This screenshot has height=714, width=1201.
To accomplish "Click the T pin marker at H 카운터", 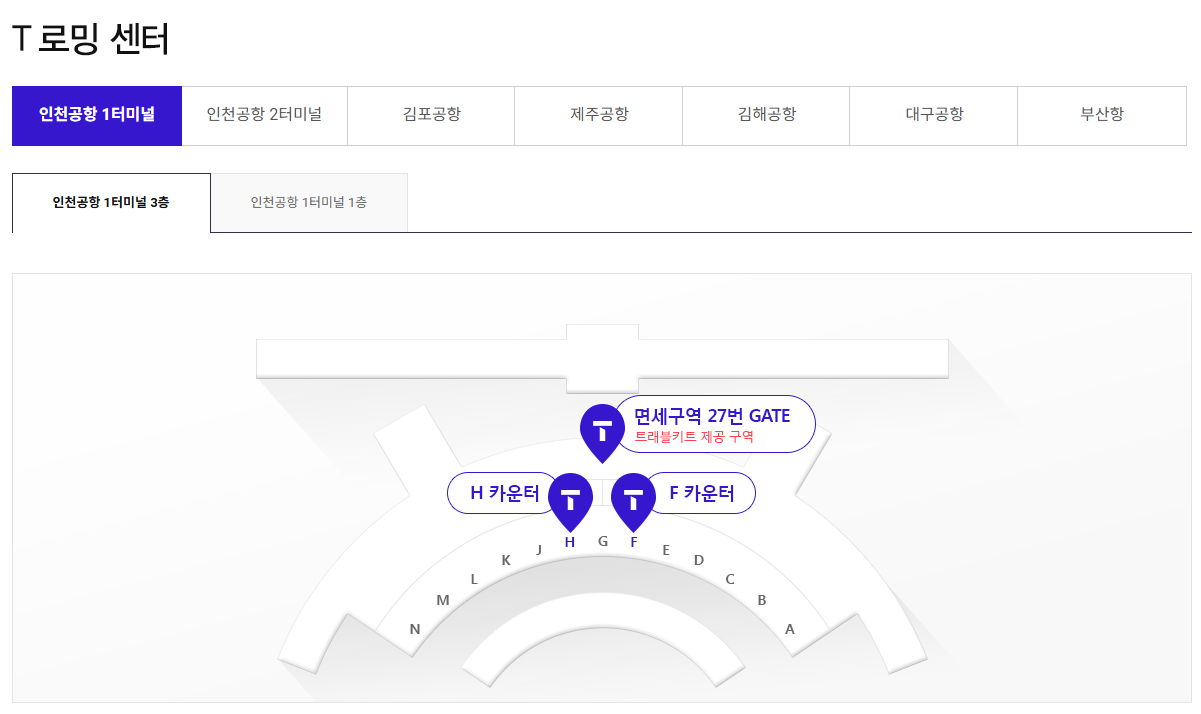I will 571,501.
